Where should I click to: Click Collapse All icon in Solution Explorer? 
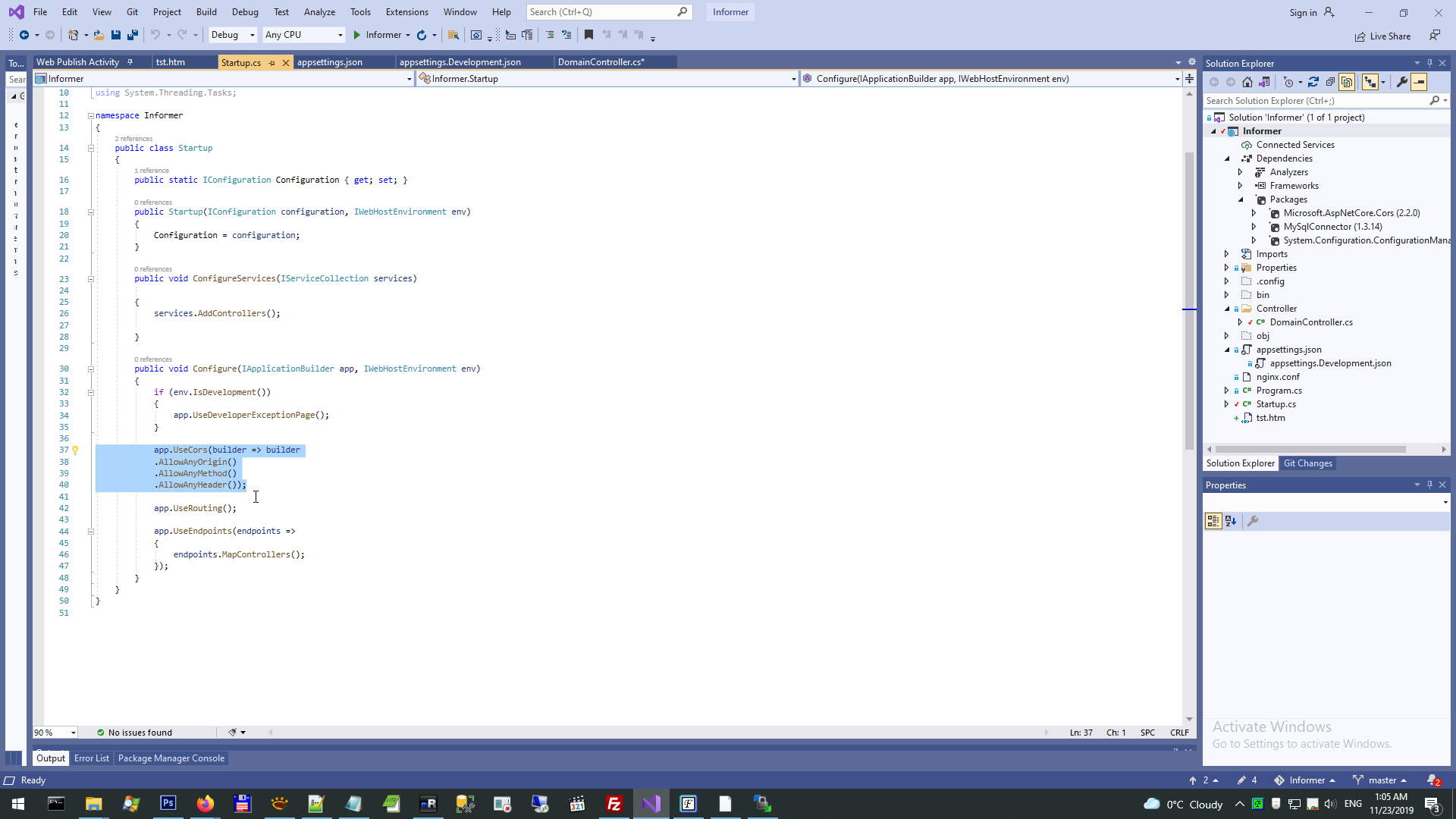[1330, 82]
